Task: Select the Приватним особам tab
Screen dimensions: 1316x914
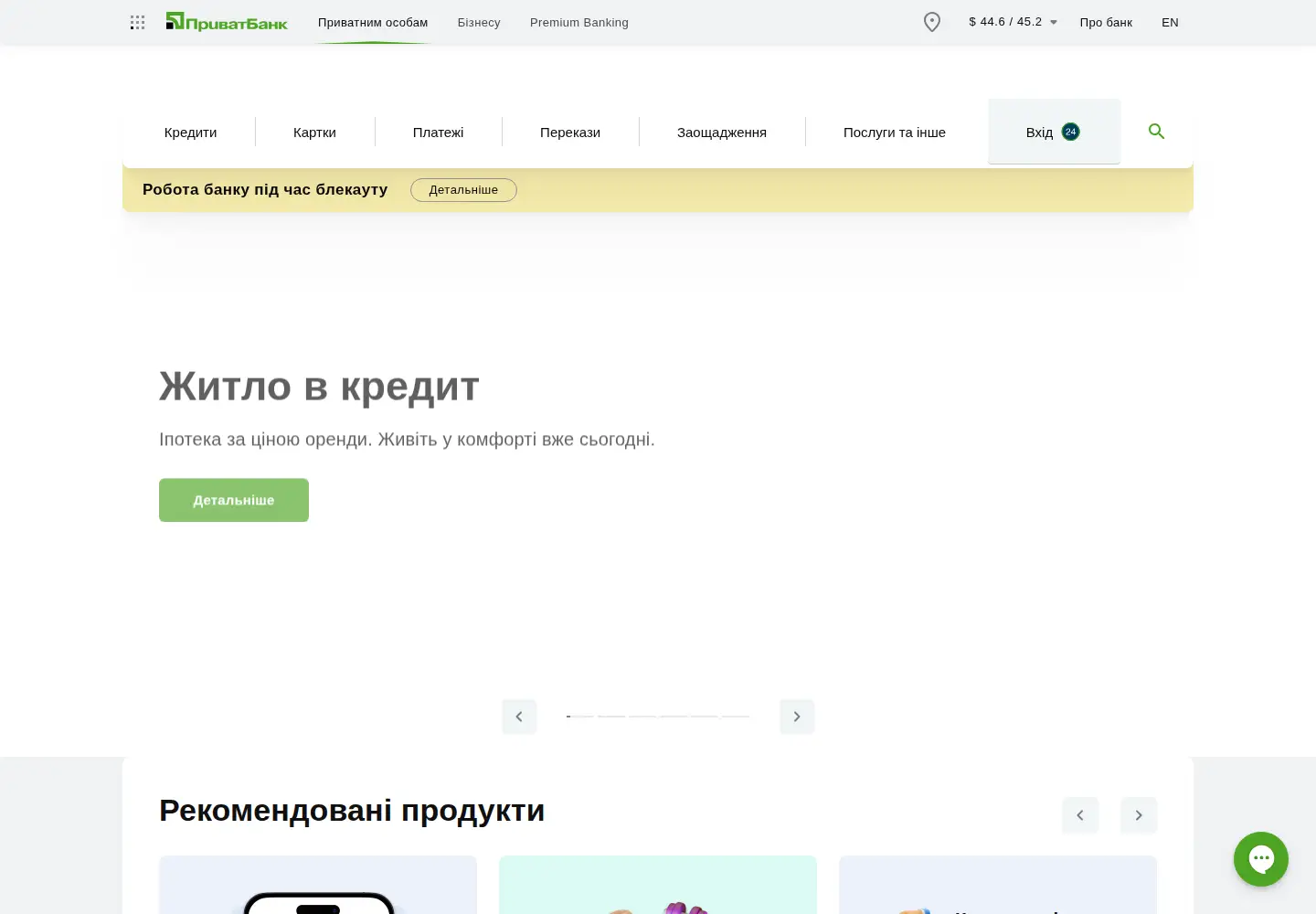Action: (x=373, y=22)
